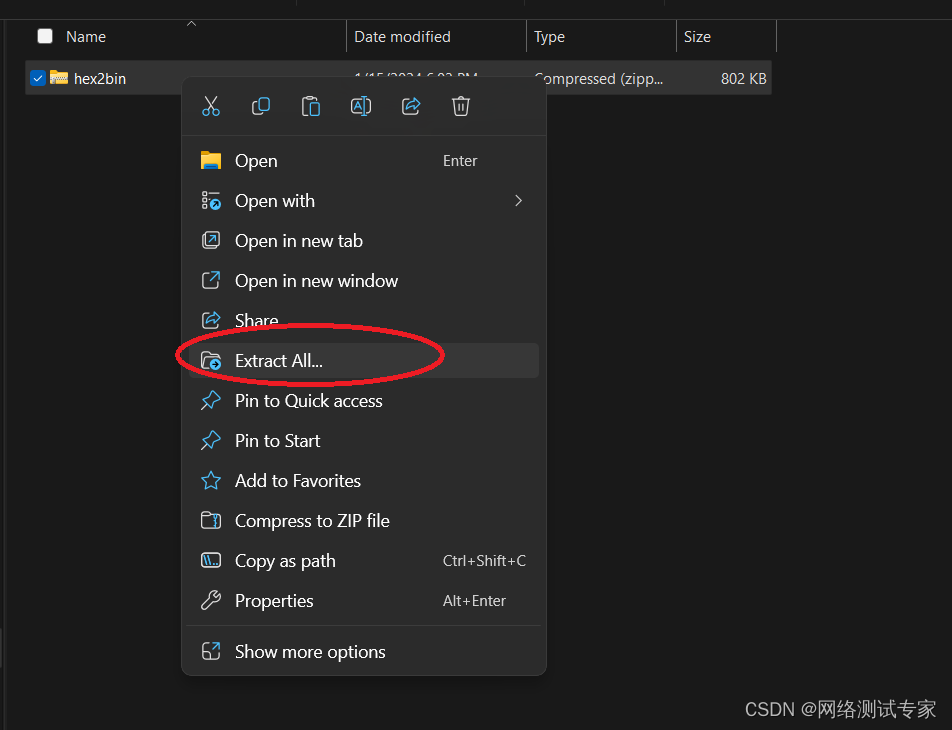Click the Share icon at the menu top
This screenshot has height=730, width=952.
411,105
